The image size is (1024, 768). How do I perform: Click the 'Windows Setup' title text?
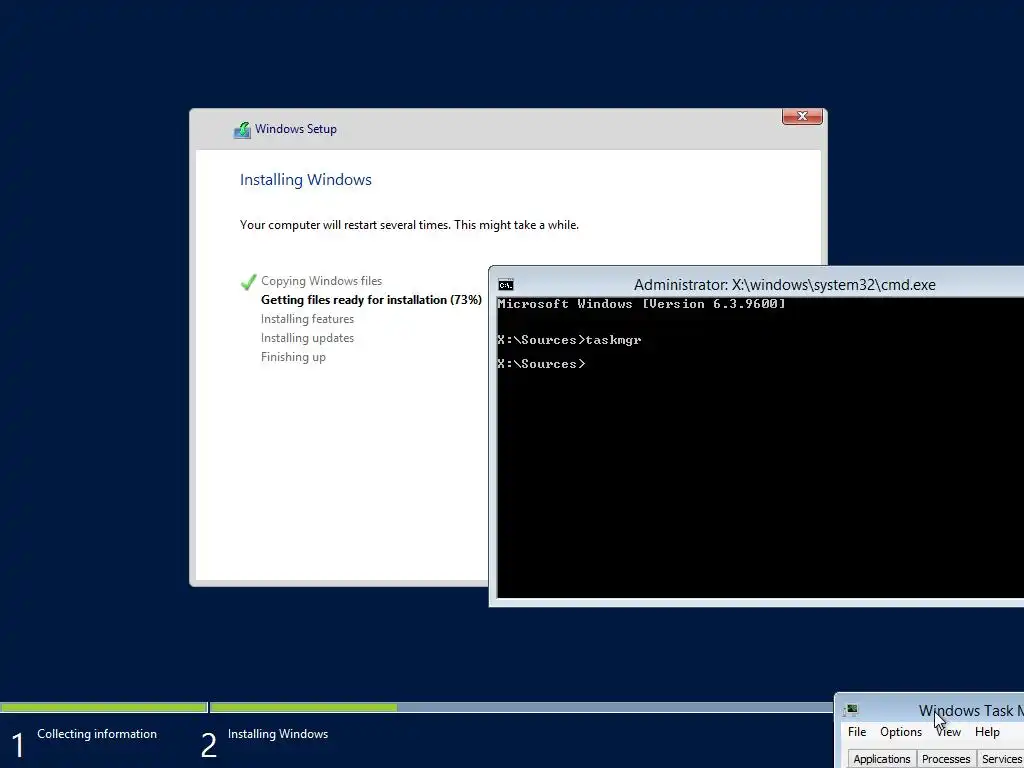pyautogui.click(x=296, y=129)
